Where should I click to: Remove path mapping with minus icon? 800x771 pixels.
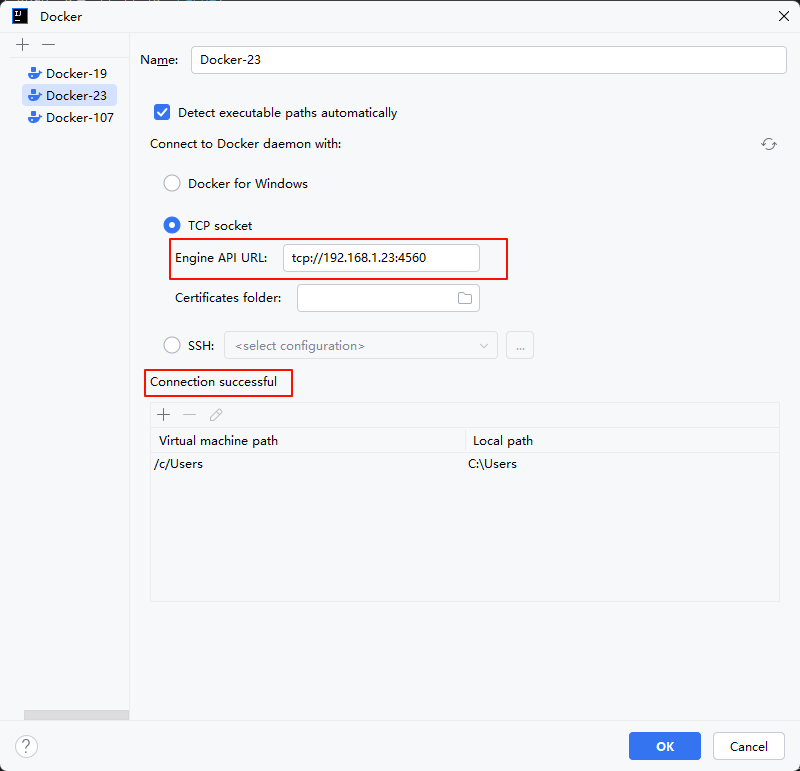190,415
